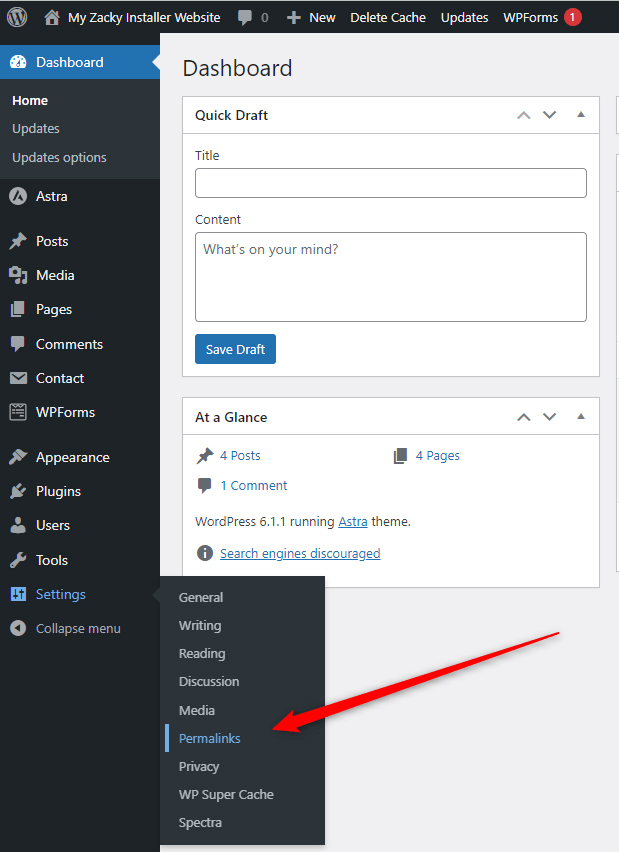Open the 4 Pages link
619x852 pixels.
tap(437, 455)
